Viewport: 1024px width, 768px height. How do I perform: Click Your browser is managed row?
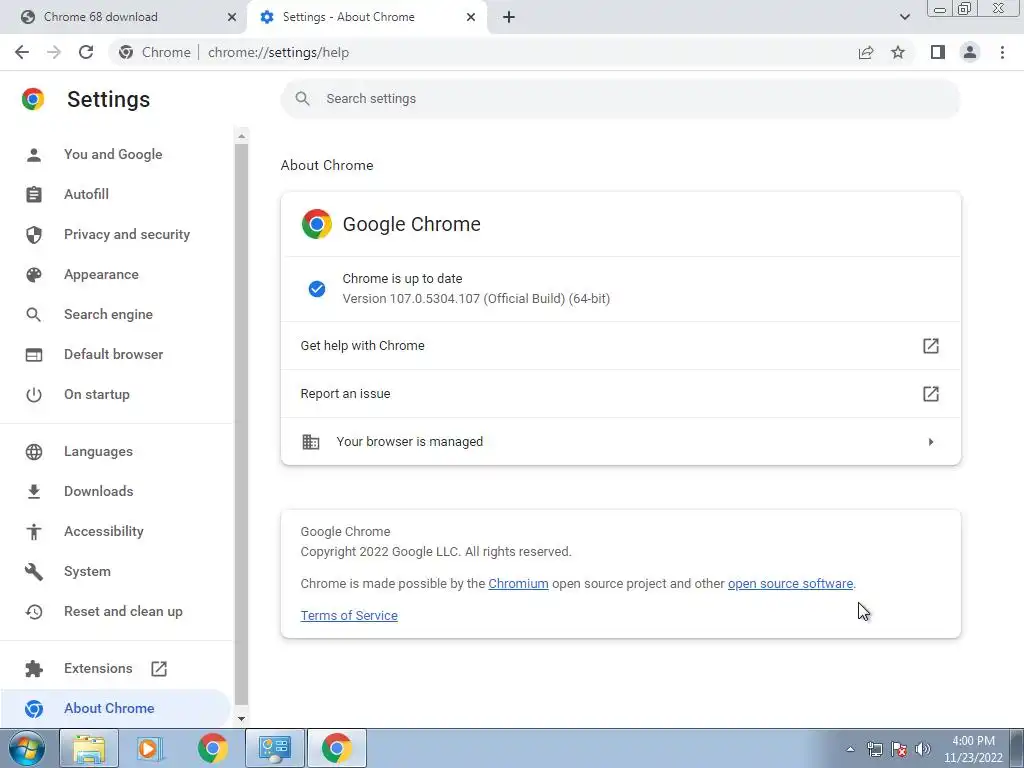pyautogui.click(x=620, y=441)
